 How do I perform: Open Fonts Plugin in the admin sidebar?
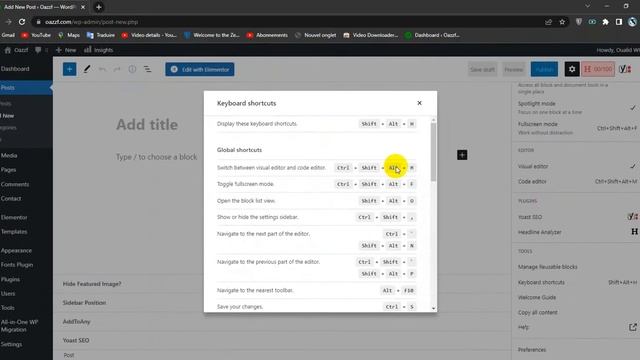(17, 264)
